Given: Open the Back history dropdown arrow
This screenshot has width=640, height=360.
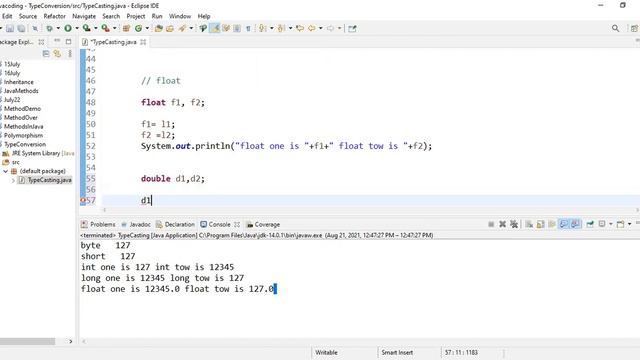Looking at the screenshot, I should click(x=320, y=29).
